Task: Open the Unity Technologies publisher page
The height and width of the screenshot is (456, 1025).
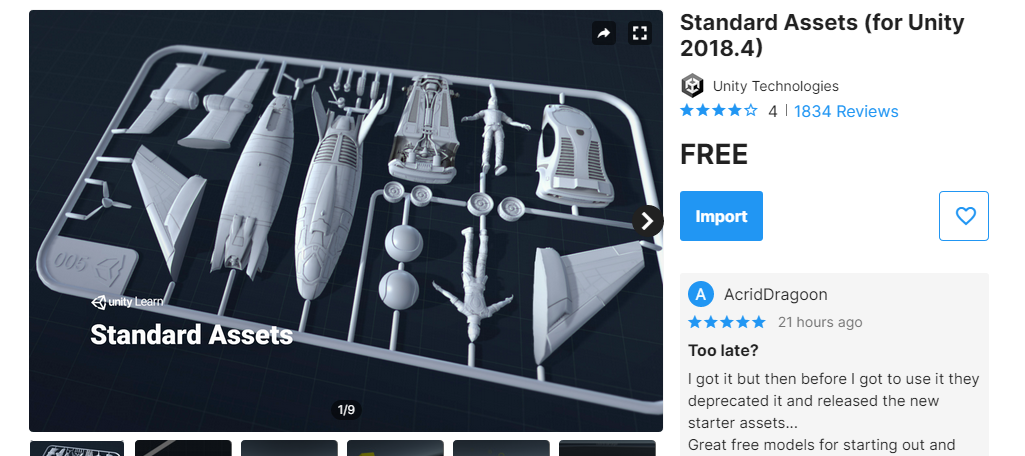Action: pos(775,86)
